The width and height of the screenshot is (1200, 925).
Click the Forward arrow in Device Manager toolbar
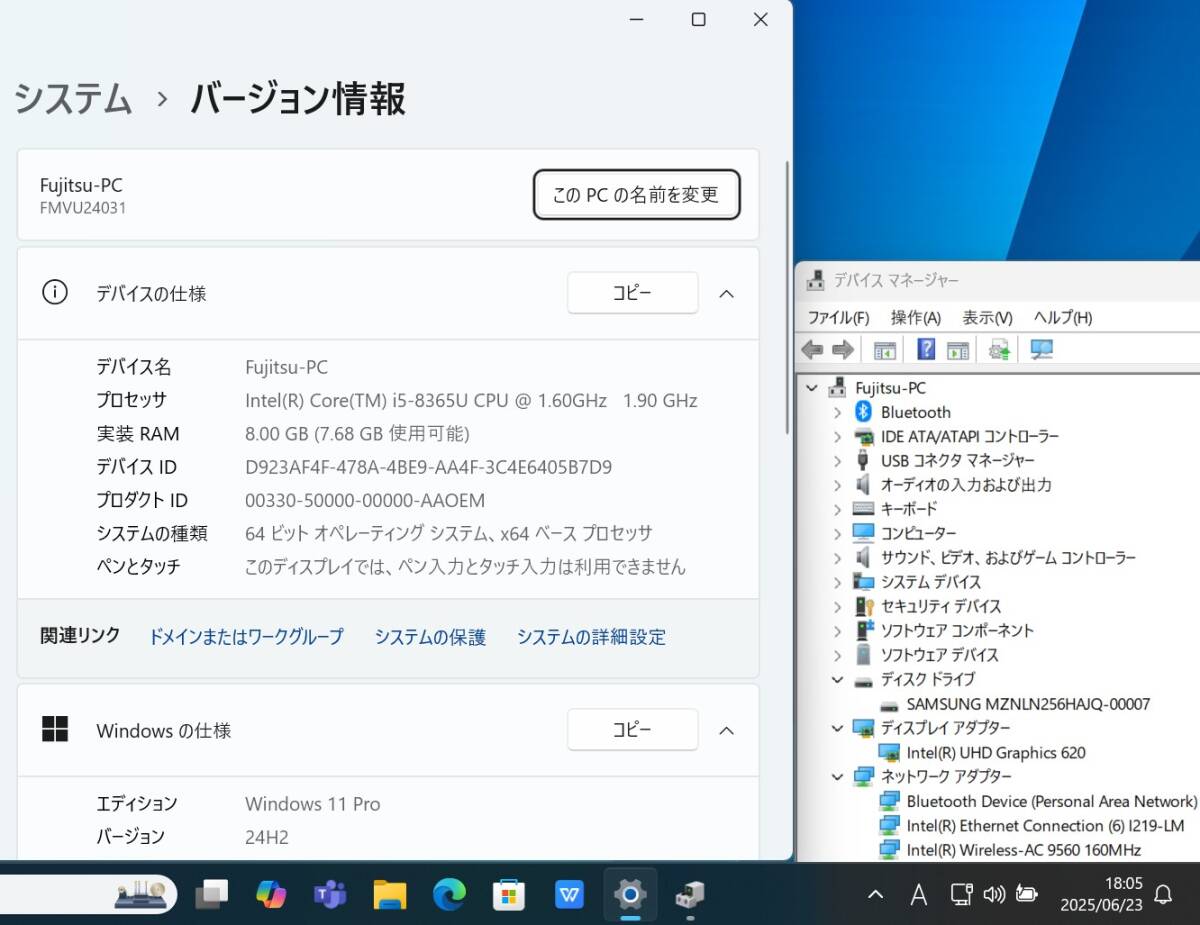click(x=843, y=349)
